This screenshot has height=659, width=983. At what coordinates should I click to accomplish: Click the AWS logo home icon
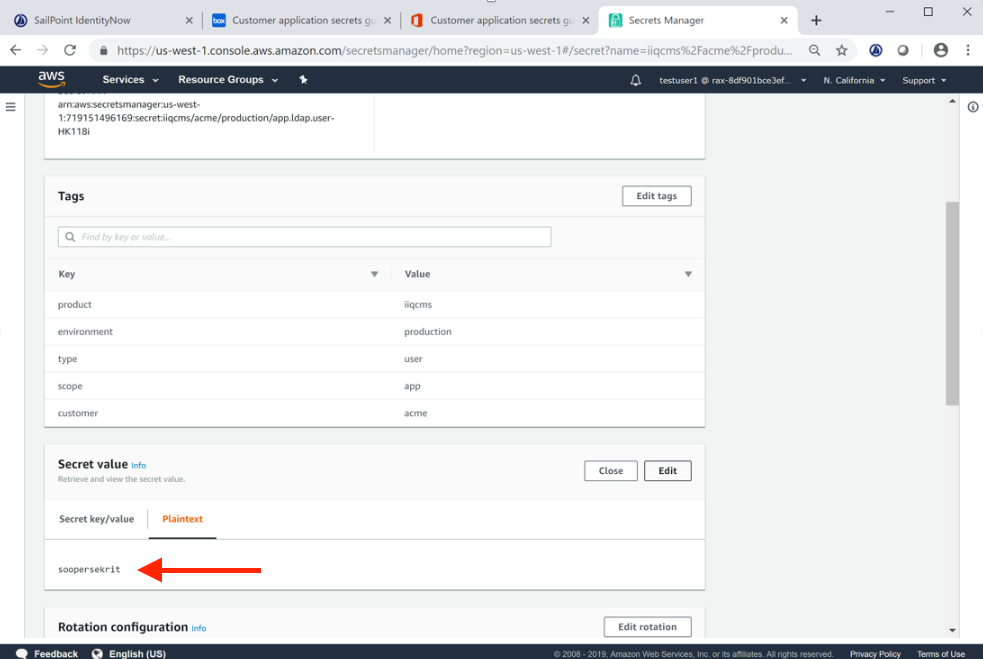click(x=51, y=80)
